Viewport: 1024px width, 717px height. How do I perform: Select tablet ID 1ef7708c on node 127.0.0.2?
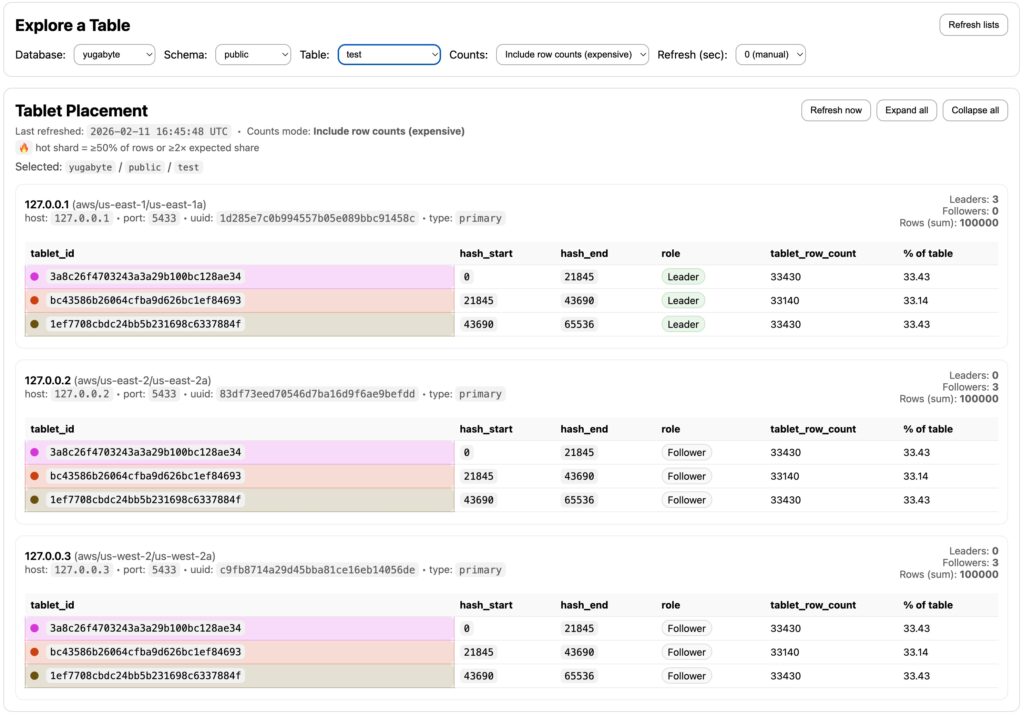(145, 500)
